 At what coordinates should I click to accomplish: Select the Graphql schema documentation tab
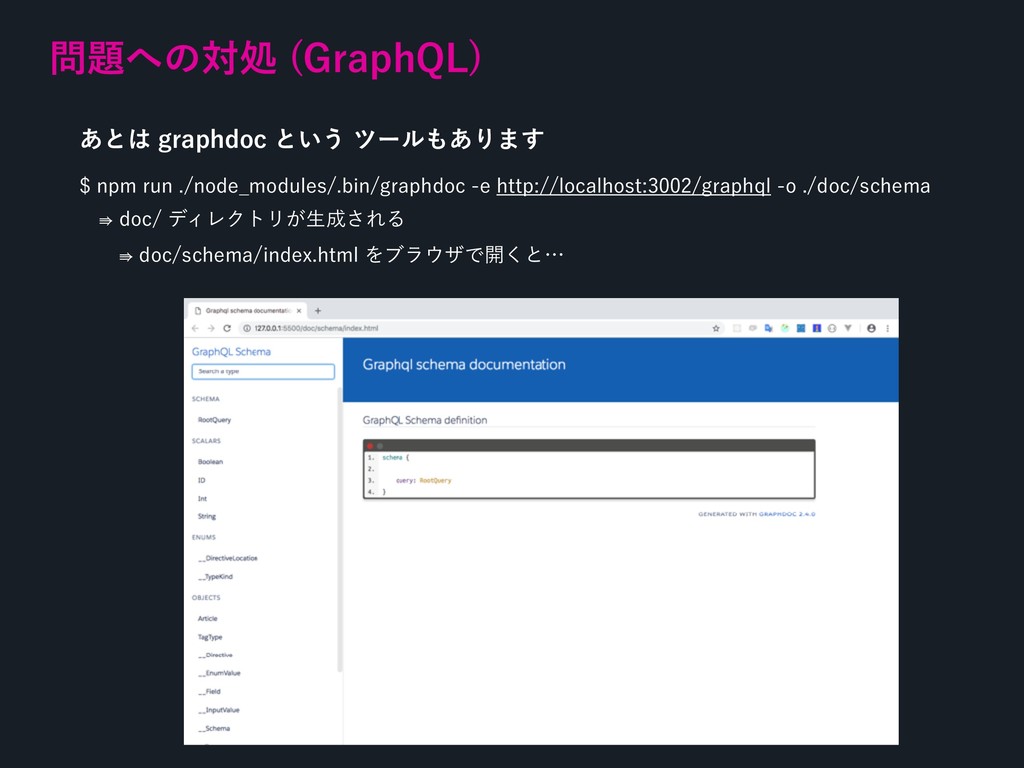[x=248, y=311]
